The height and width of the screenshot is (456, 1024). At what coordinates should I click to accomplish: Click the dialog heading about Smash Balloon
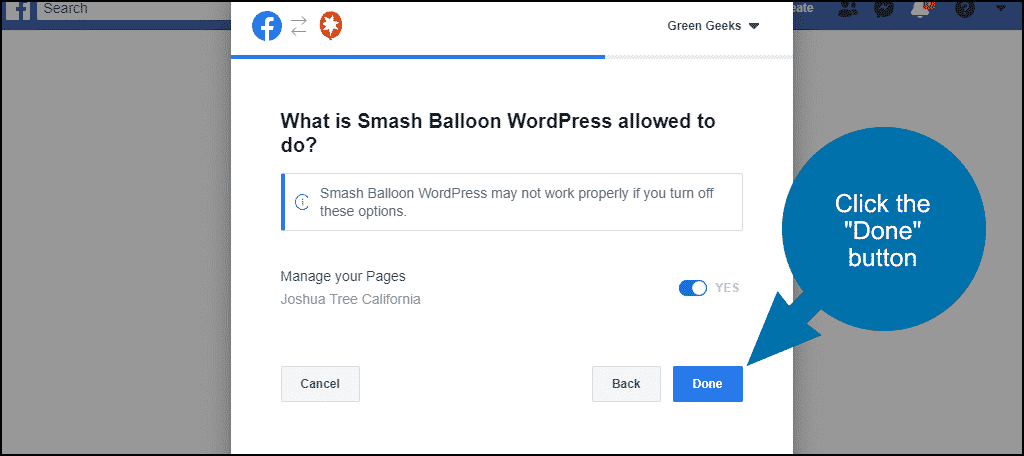498,133
